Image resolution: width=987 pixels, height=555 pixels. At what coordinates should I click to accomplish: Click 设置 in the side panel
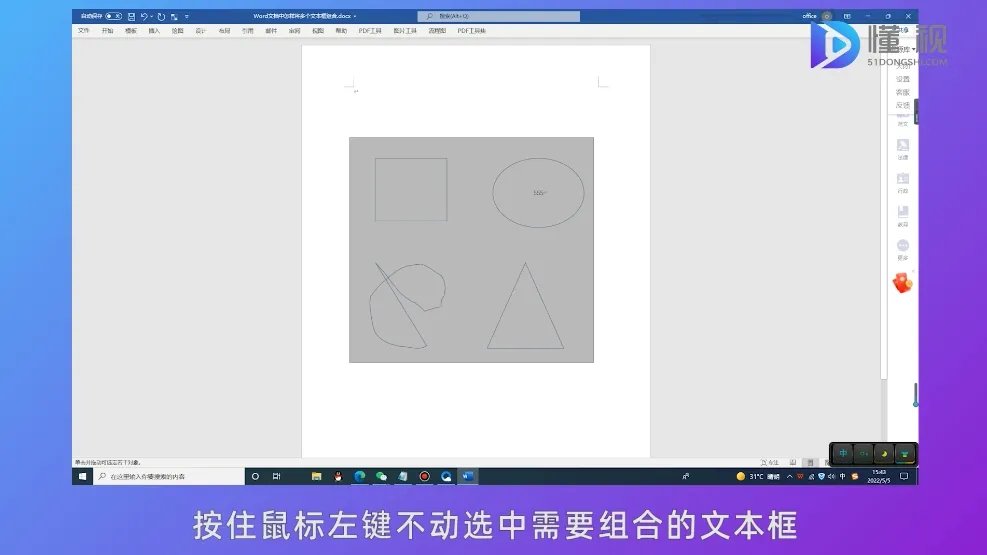point(903,79)
